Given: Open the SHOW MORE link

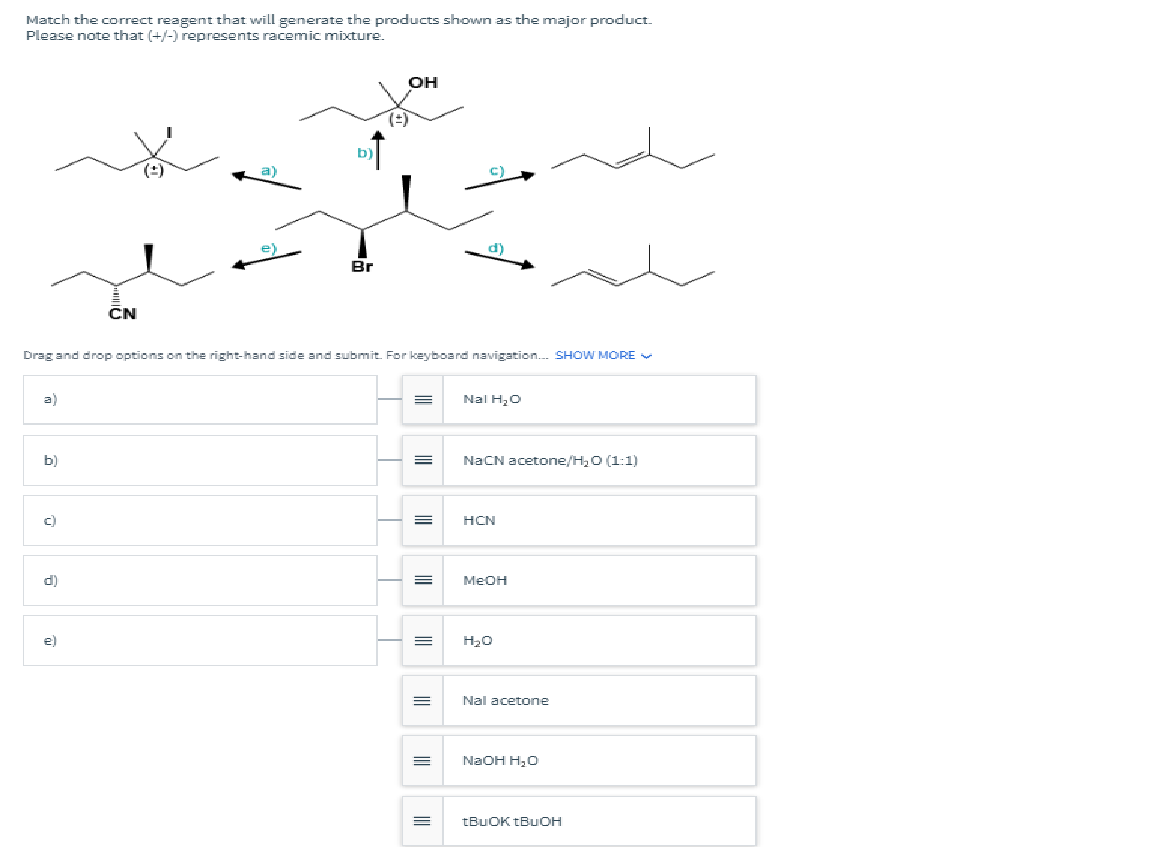Looking at the screenshot, I should pyautogui.click(x=595, y=355).
